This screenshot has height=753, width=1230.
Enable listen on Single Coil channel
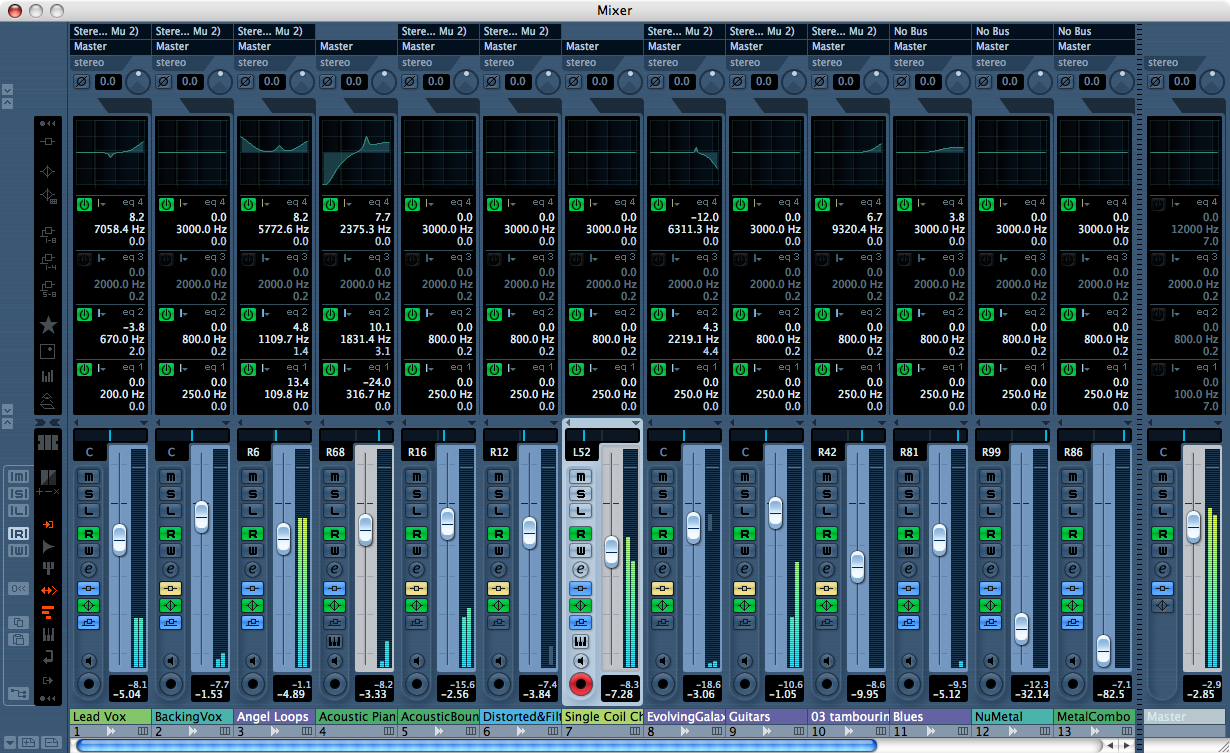pos(580,511)
